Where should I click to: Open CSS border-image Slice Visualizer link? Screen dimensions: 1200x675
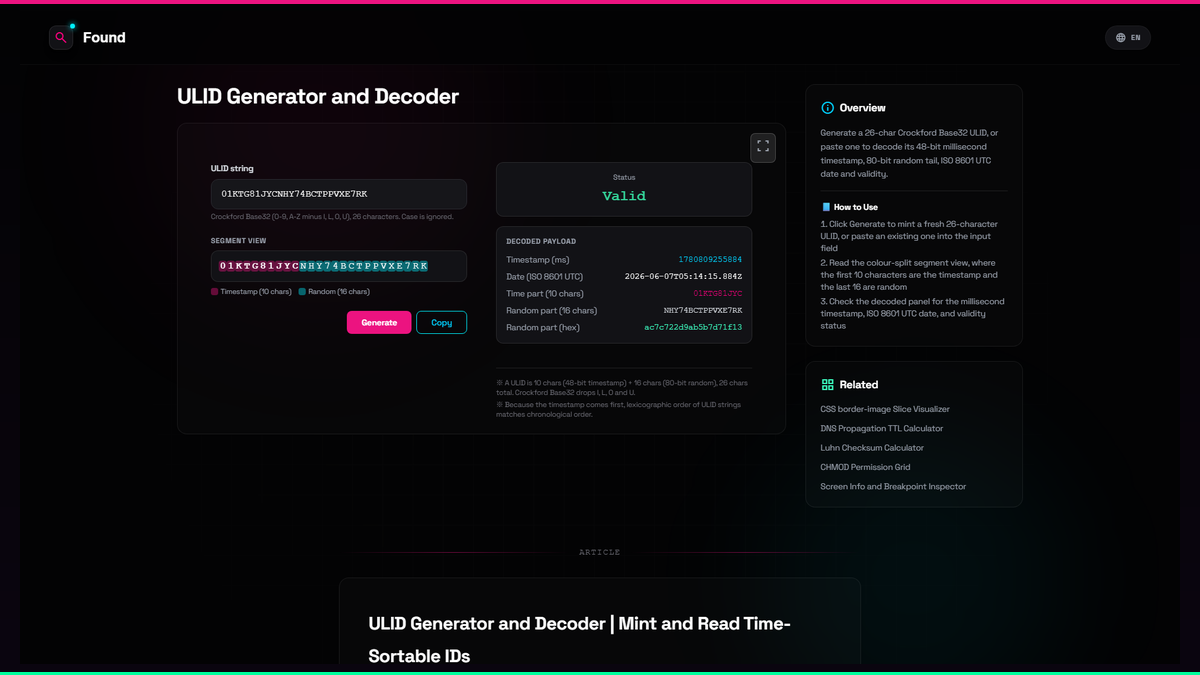tap(885, 409)
